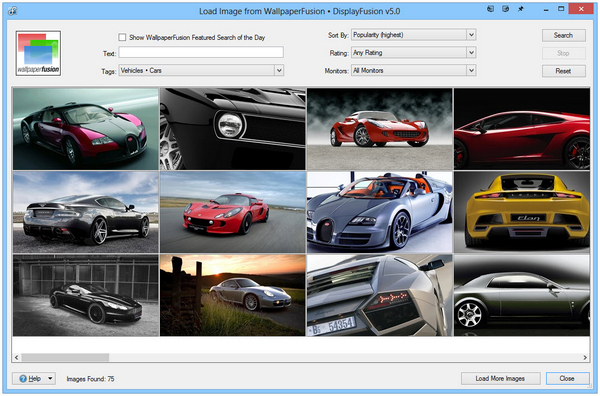This screenshot has width=600, height=396.
Task: Minimize the DisplayFusion window
Action: pos(546,9)
